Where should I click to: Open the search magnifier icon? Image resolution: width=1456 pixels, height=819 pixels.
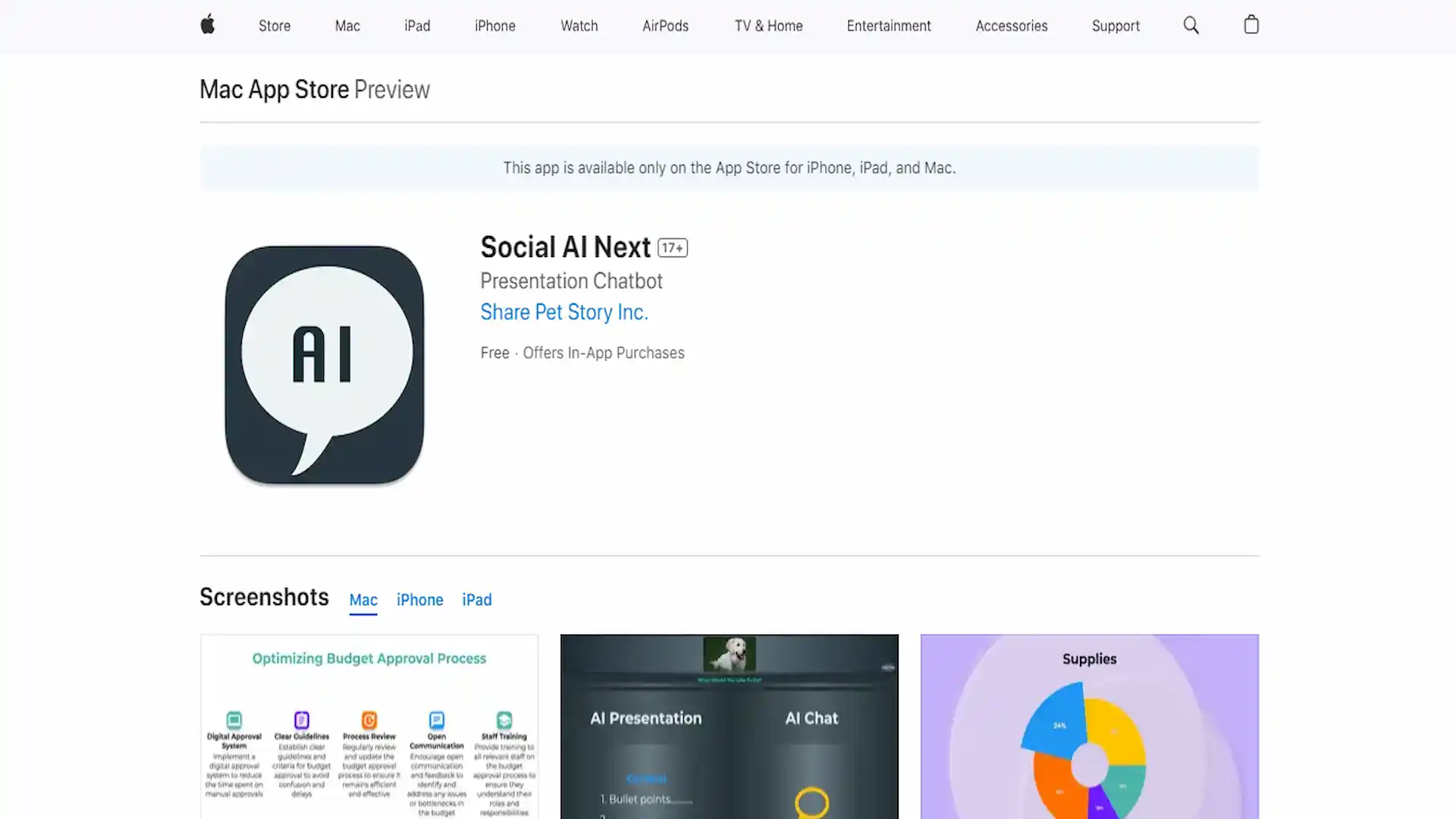(x=1191, y=26)
